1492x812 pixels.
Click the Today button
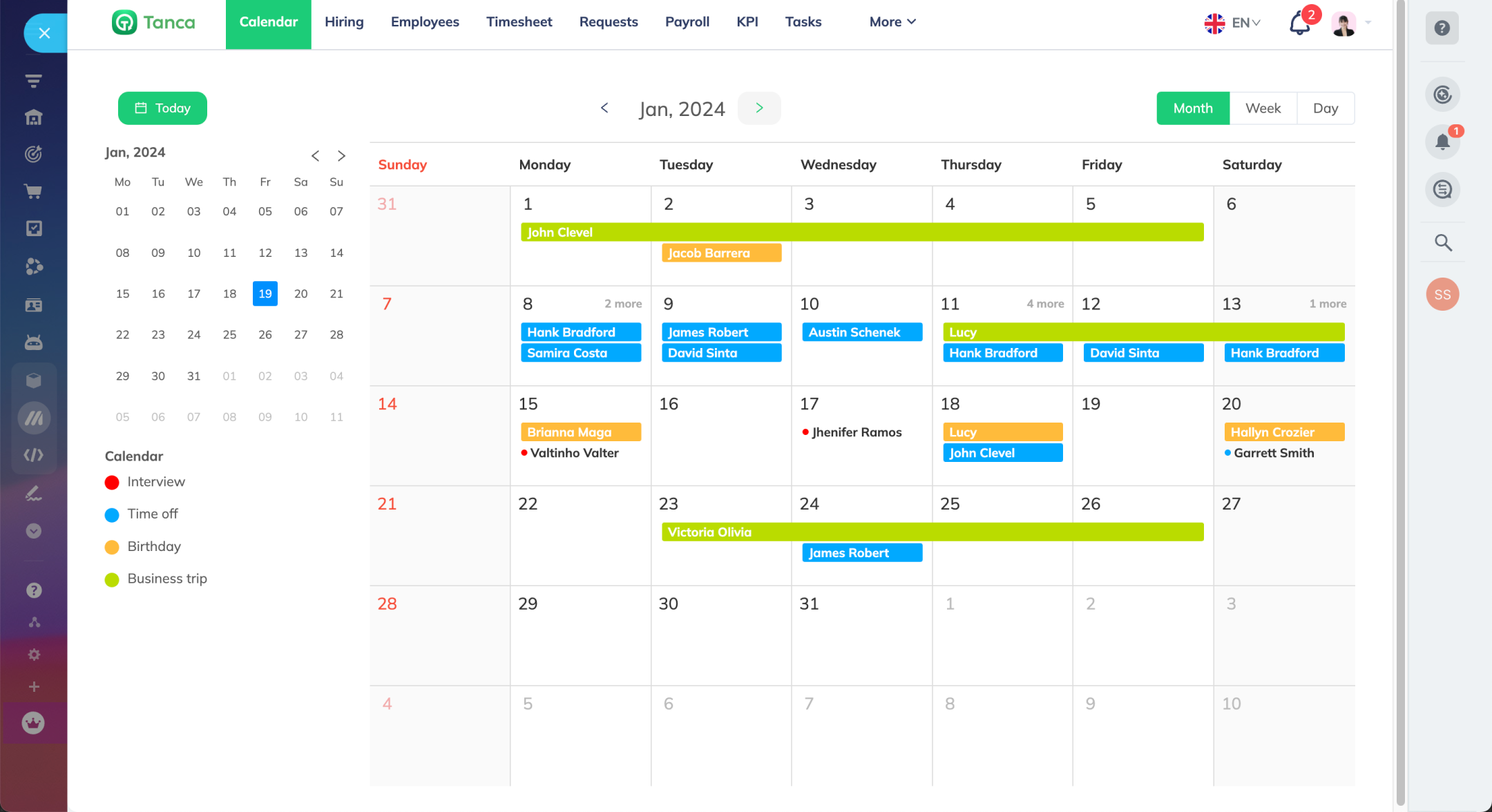pos(162,108)
